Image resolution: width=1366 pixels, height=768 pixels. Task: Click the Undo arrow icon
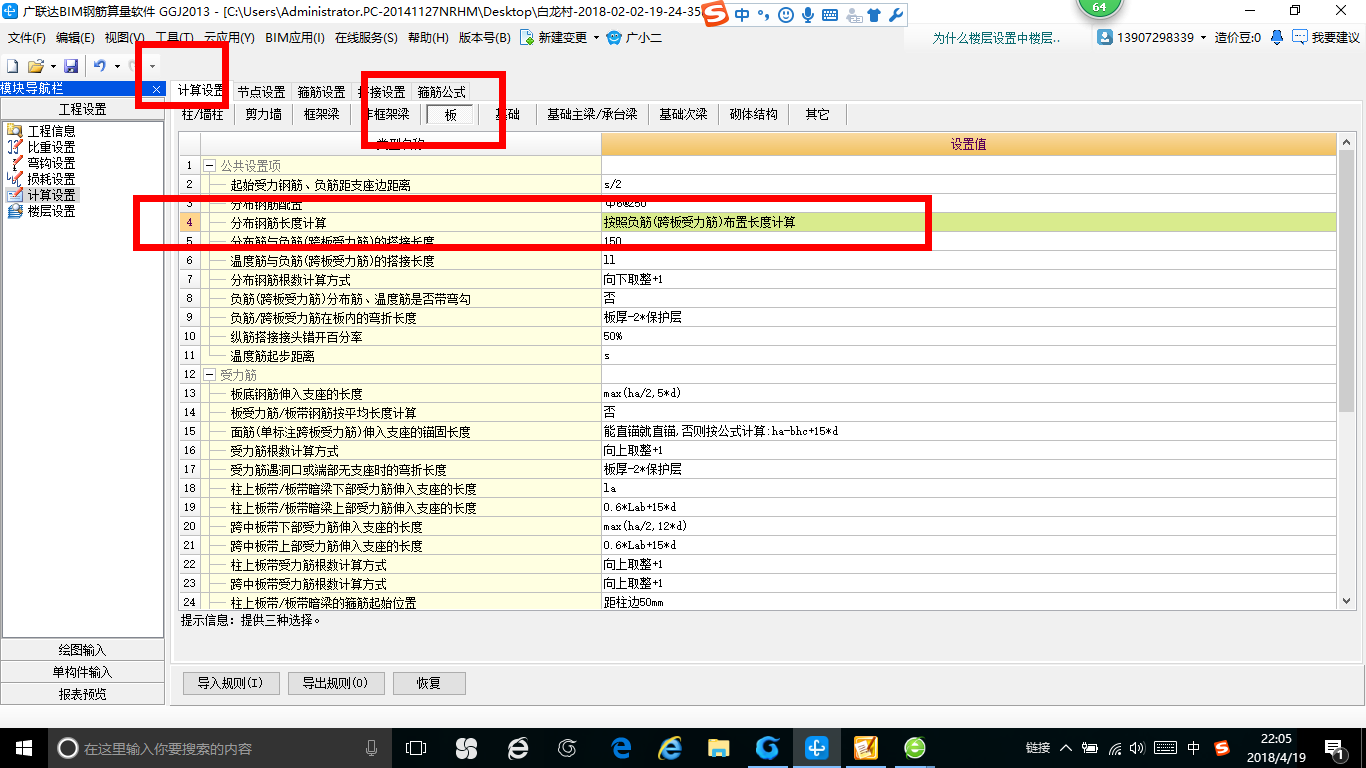coord(99,66)
